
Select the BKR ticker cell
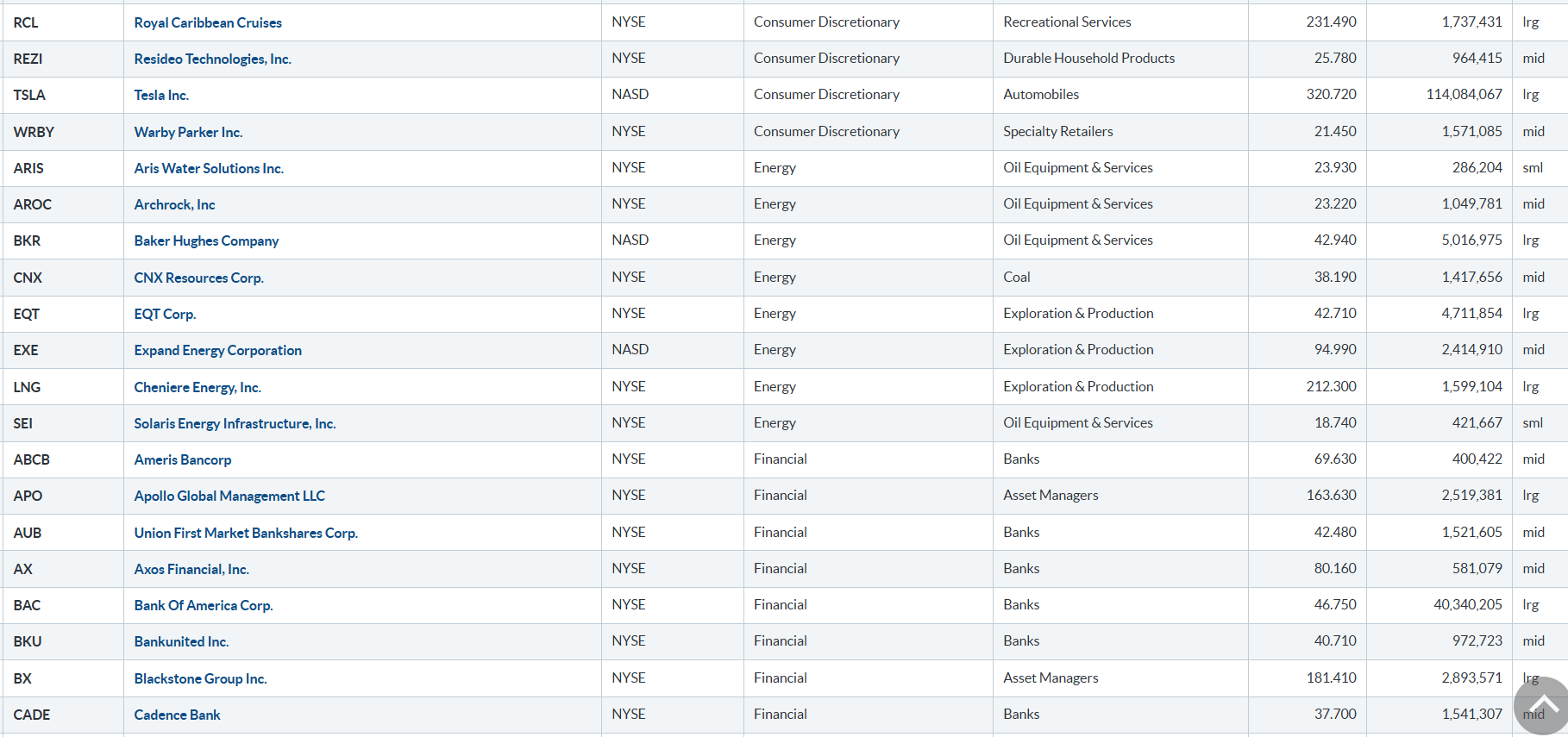pos(63,240)
